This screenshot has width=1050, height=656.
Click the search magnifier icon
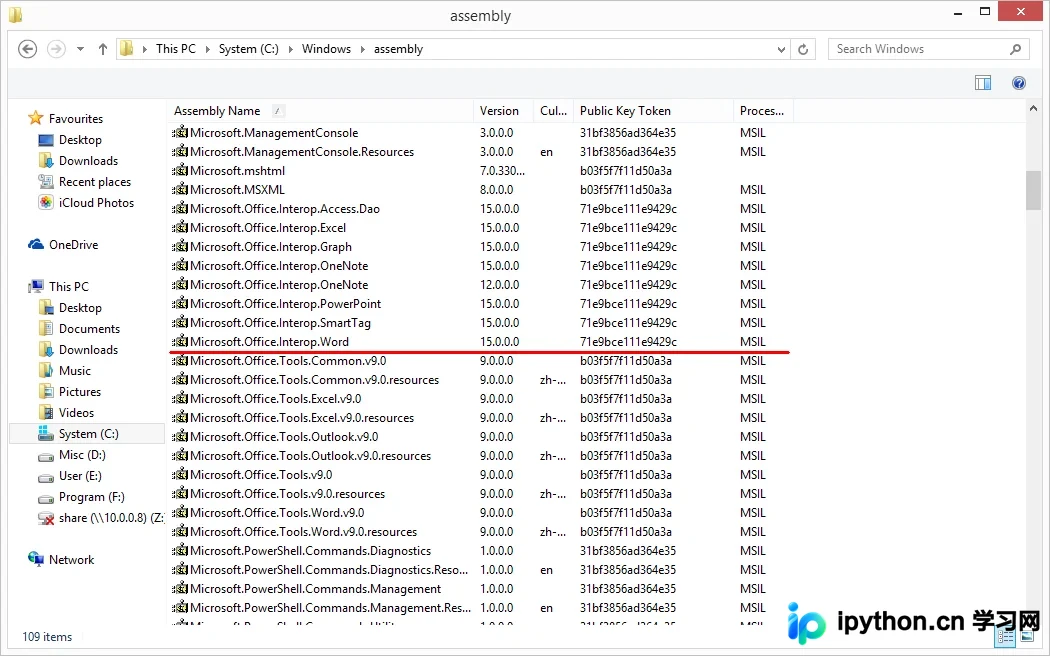(x=1016, y=49)
